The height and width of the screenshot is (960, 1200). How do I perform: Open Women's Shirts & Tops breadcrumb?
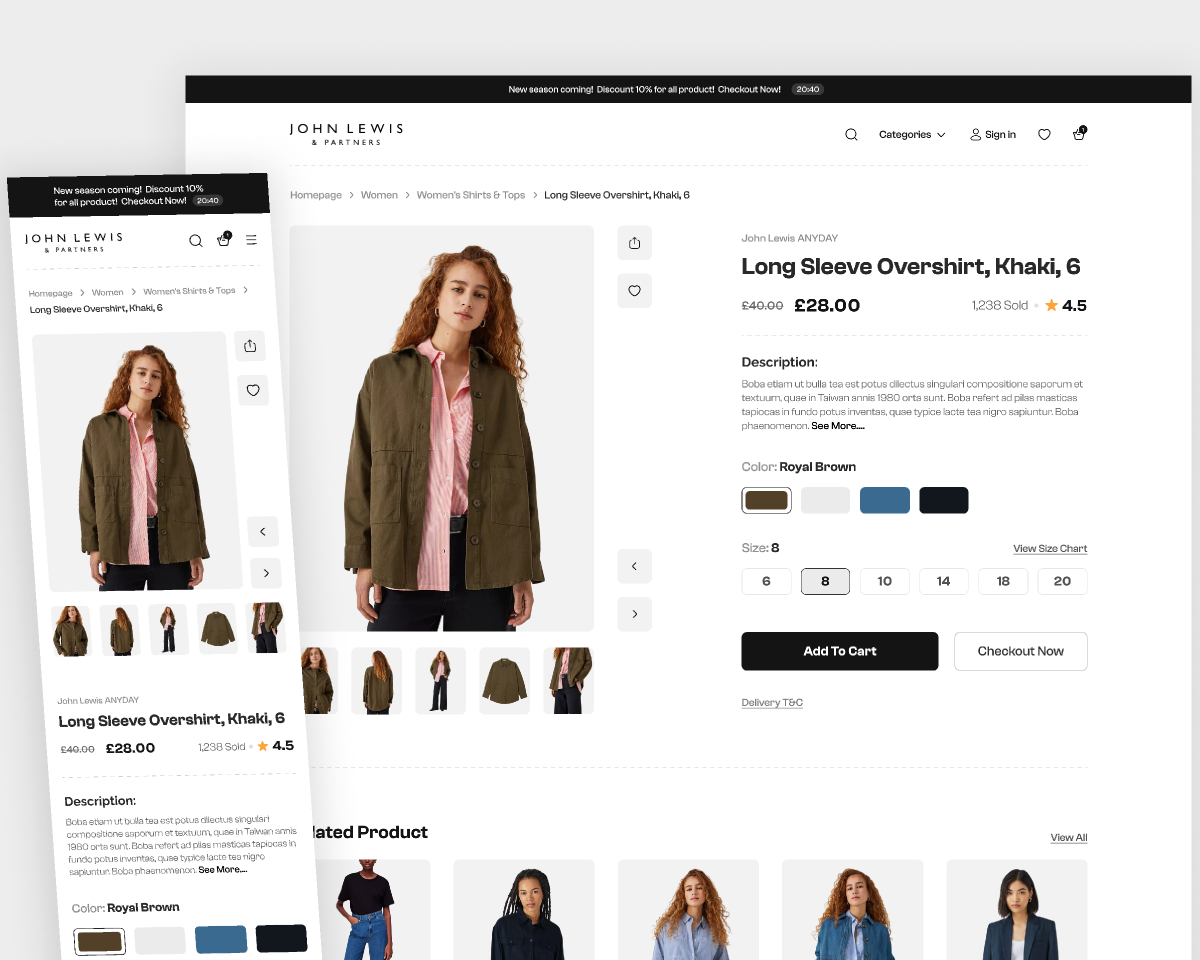(x=470, y=195)
